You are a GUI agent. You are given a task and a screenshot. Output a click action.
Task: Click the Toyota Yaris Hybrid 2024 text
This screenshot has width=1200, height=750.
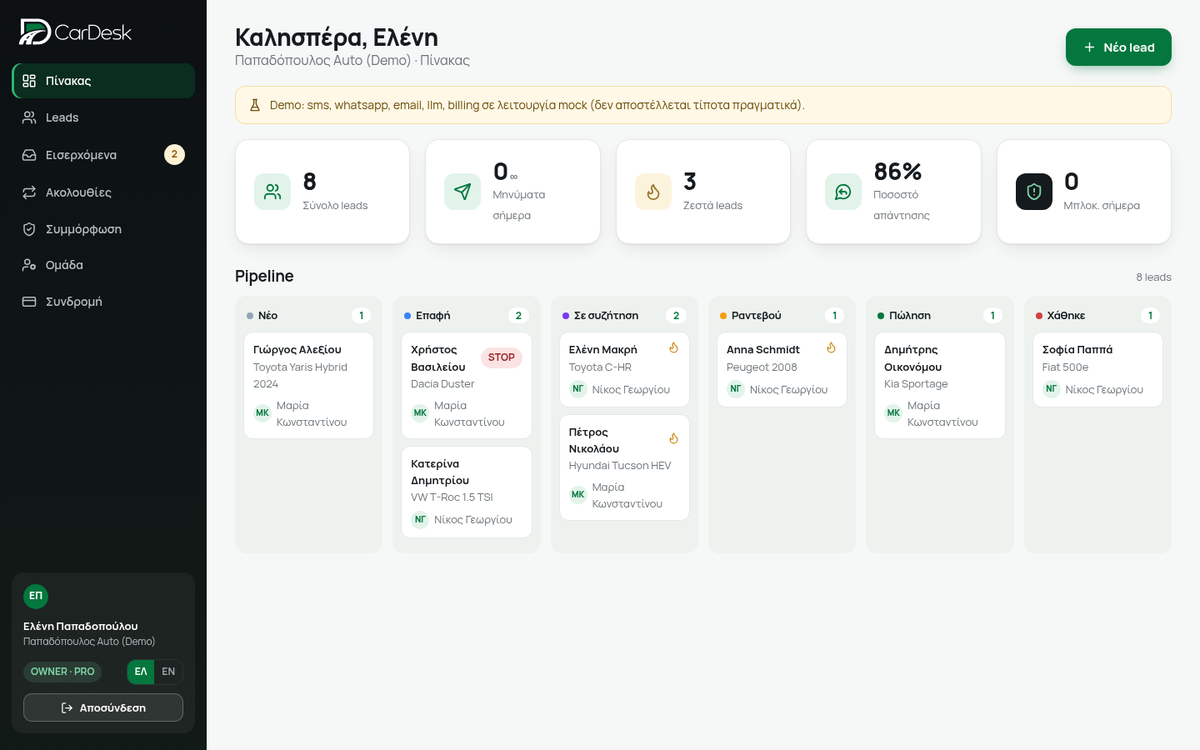pyautogui.click(x=300, y=375)
